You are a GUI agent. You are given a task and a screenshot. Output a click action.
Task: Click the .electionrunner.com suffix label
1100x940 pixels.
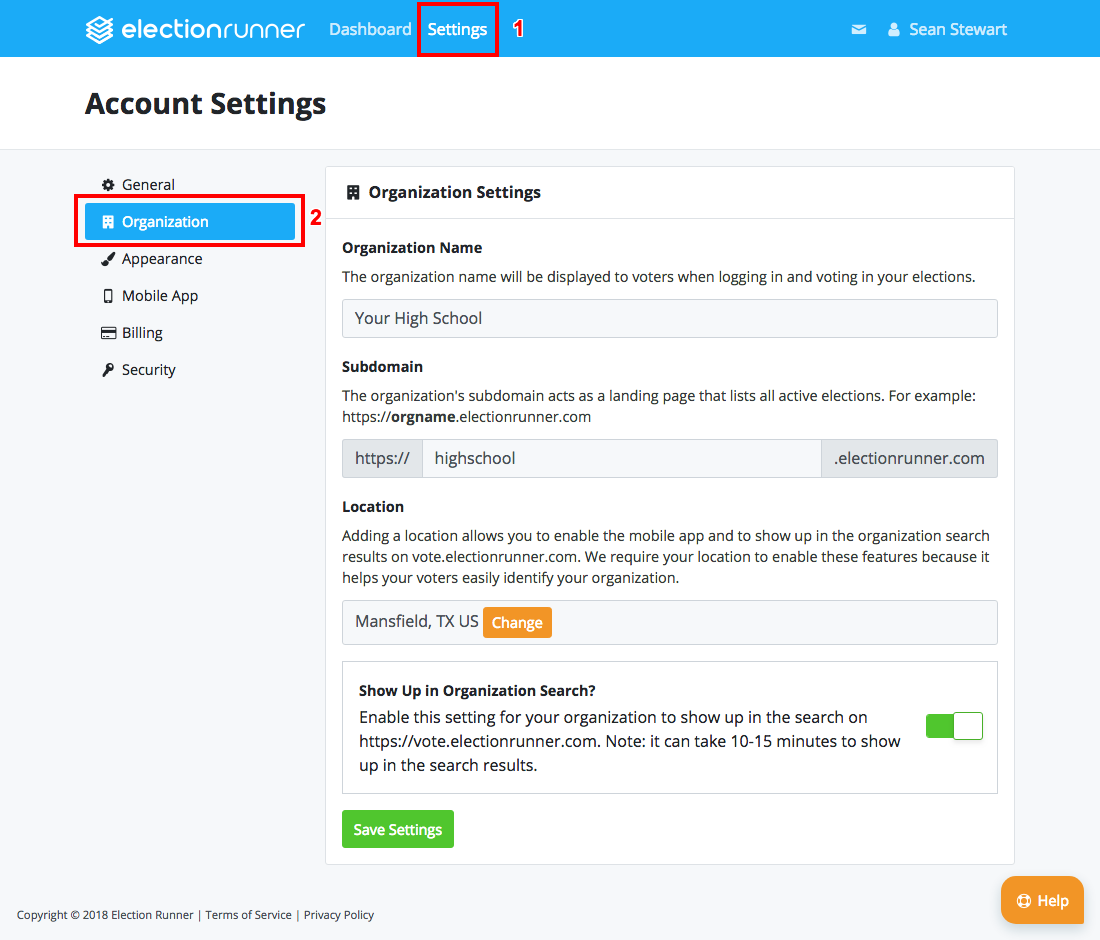pyautogui.click(x=909, y=459)
